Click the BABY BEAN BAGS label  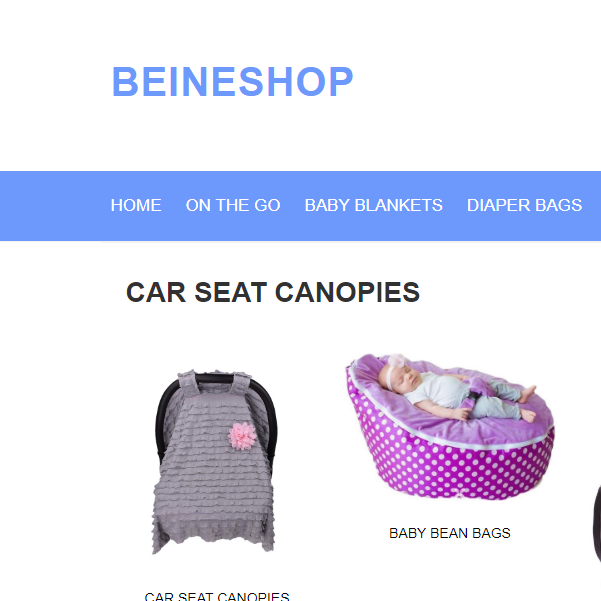tap(450, 533)
